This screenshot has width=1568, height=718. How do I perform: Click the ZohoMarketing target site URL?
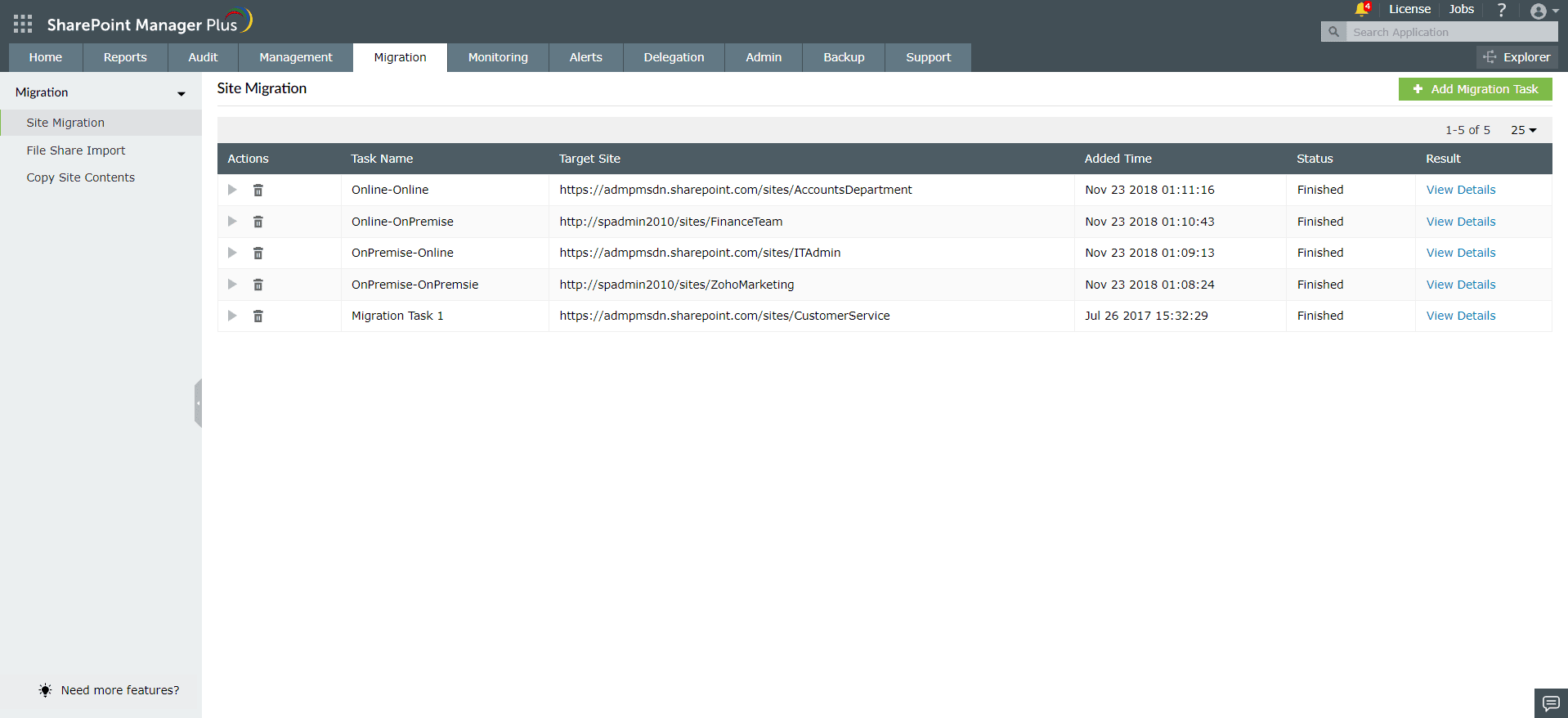pos(677,285)
